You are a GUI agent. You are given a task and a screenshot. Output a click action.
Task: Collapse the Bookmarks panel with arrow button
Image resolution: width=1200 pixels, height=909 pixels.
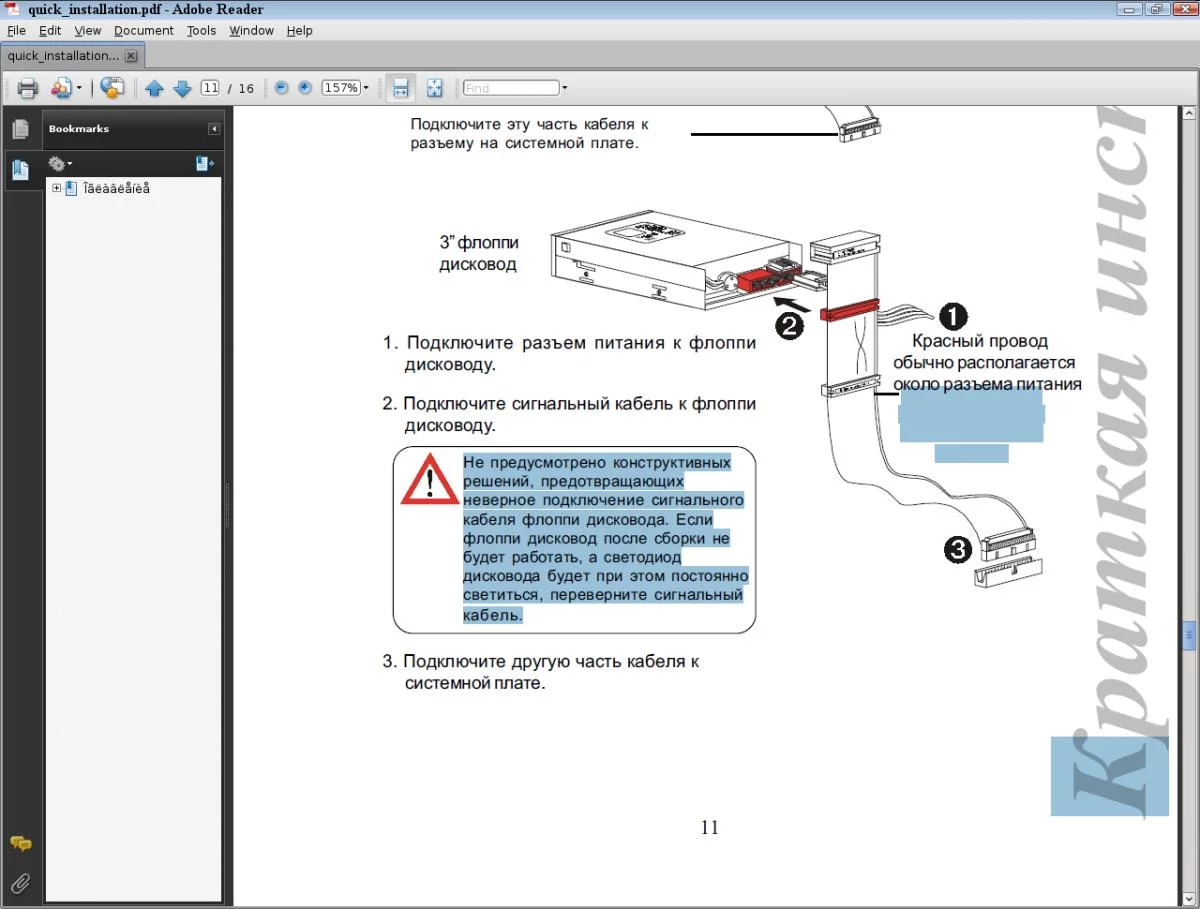click(214, 129)
